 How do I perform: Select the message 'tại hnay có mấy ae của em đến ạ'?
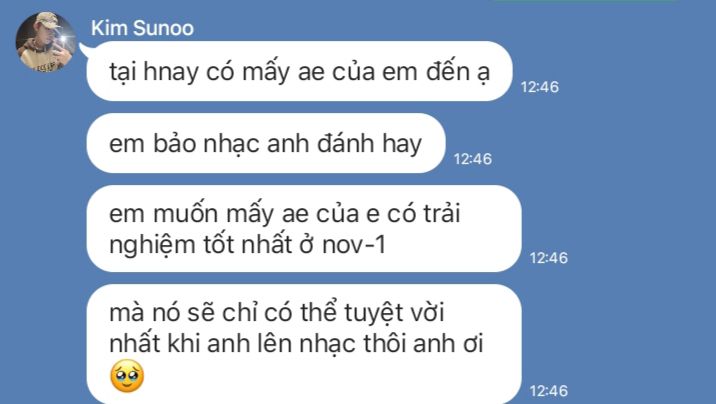coord(300,71)
